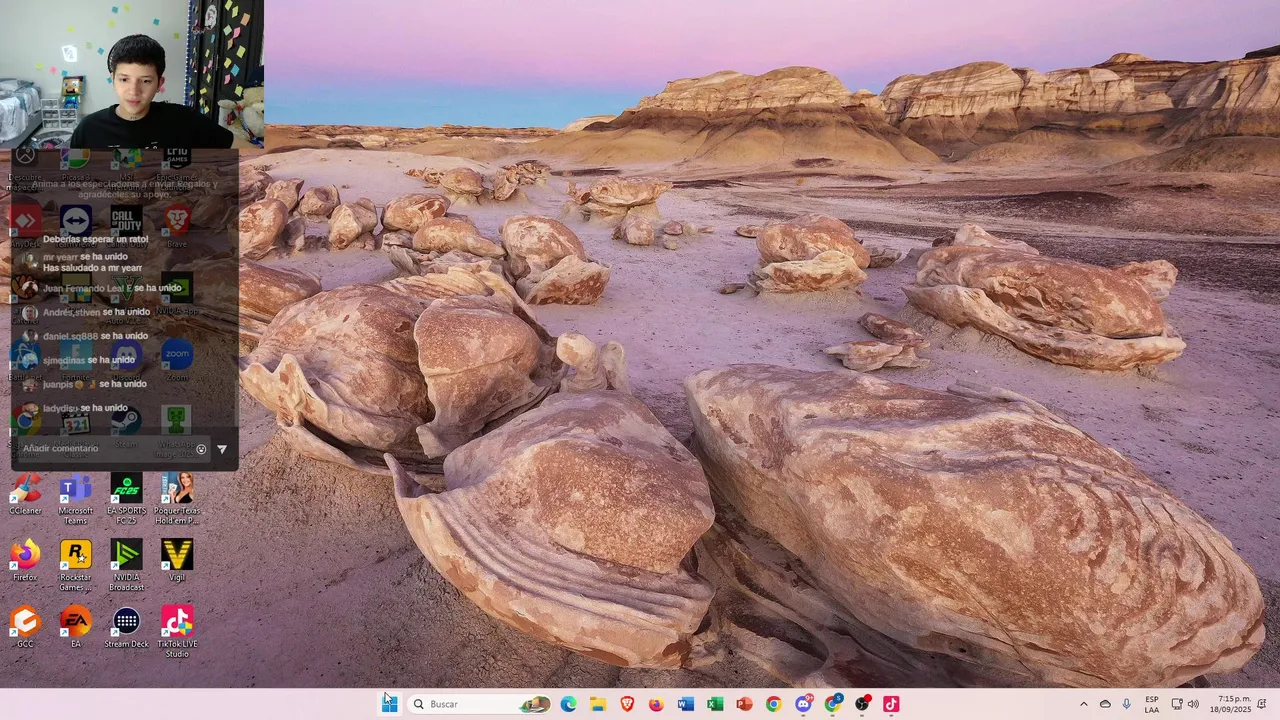The height and width of the screenshot is (720, 1280).
Task: Open the emoji picker in comment box
Action: pyautogui.click(x=201, y=449)
